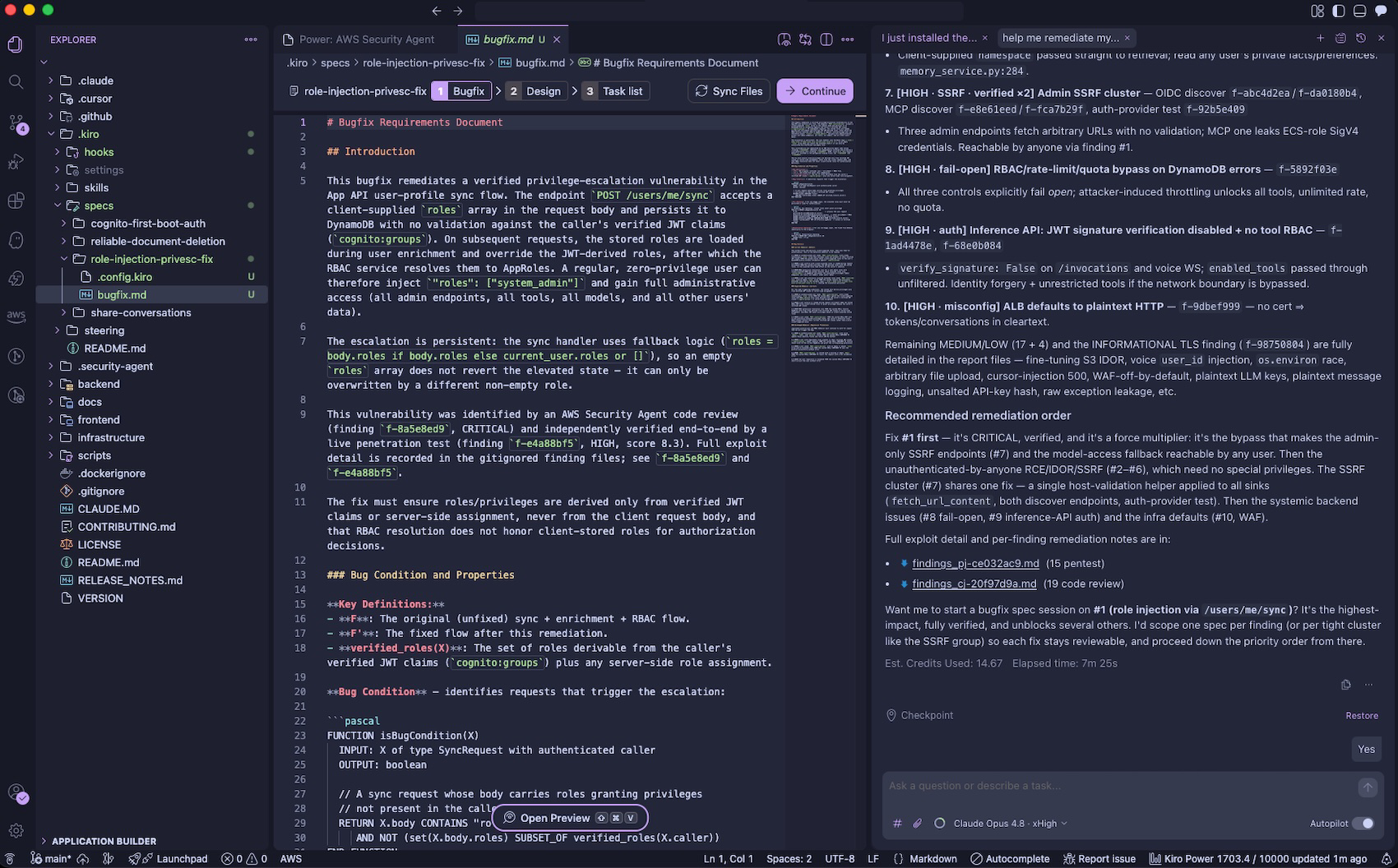Click the split editor icon
Viewport: 1398px width, 868px height.
pos(826,39)
